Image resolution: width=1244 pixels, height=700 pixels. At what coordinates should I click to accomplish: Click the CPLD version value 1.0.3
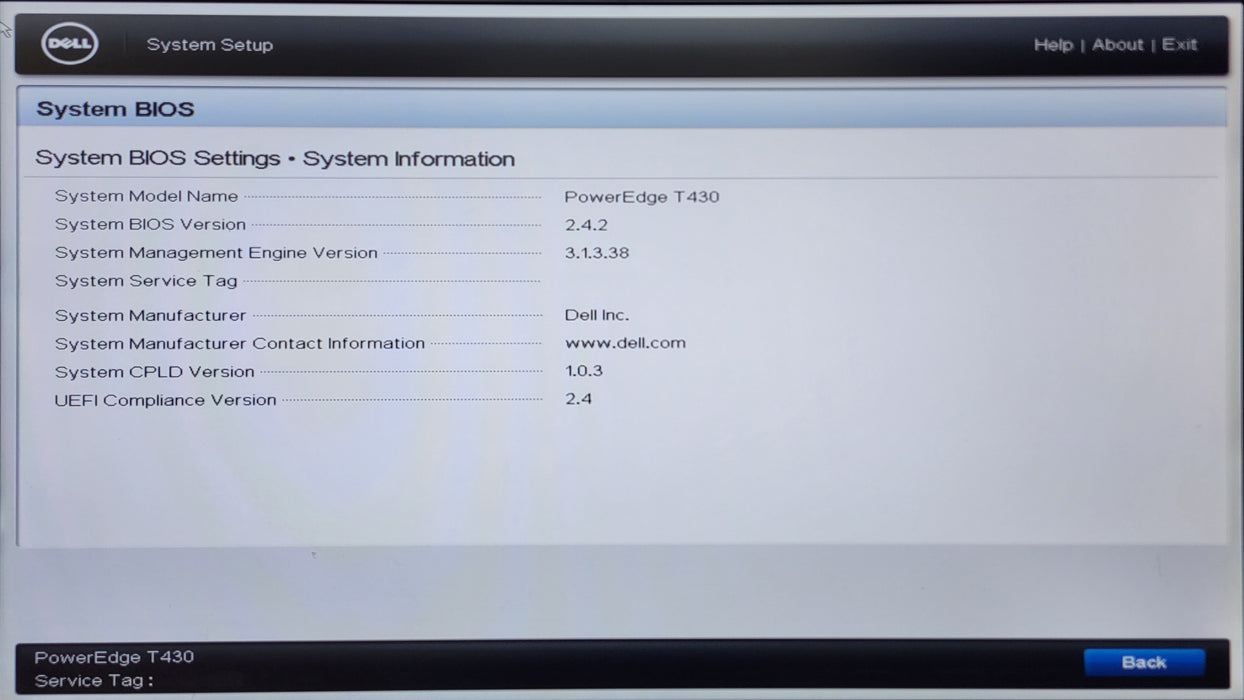click(584, 371)
